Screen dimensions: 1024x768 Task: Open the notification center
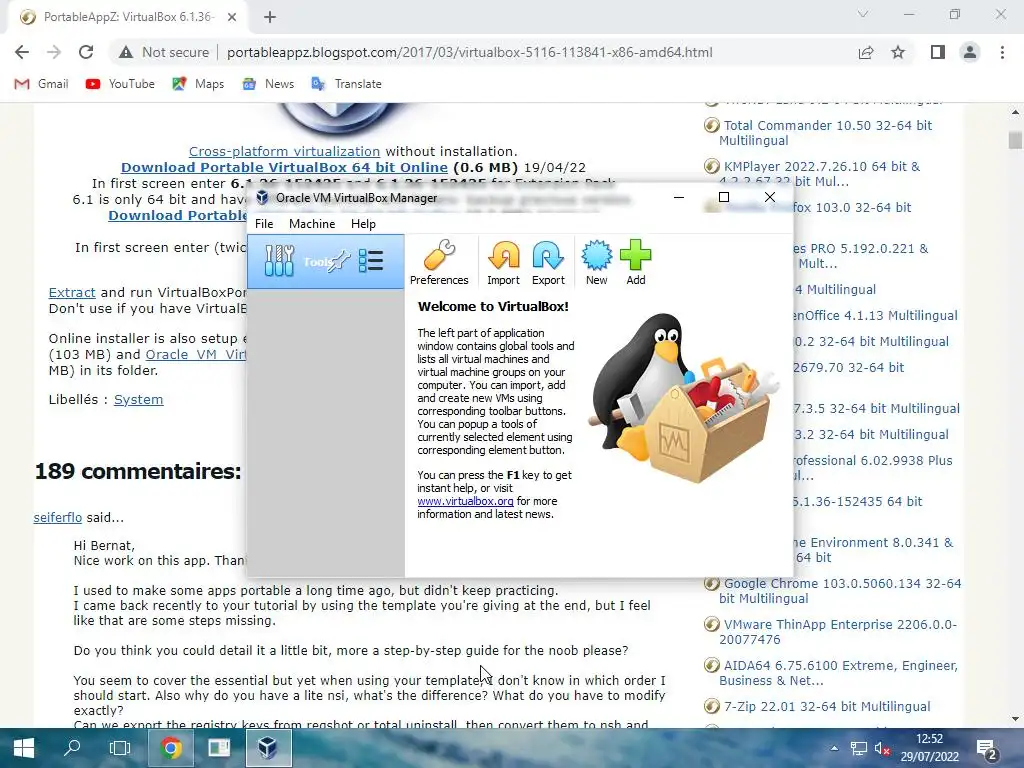point(987,749)
